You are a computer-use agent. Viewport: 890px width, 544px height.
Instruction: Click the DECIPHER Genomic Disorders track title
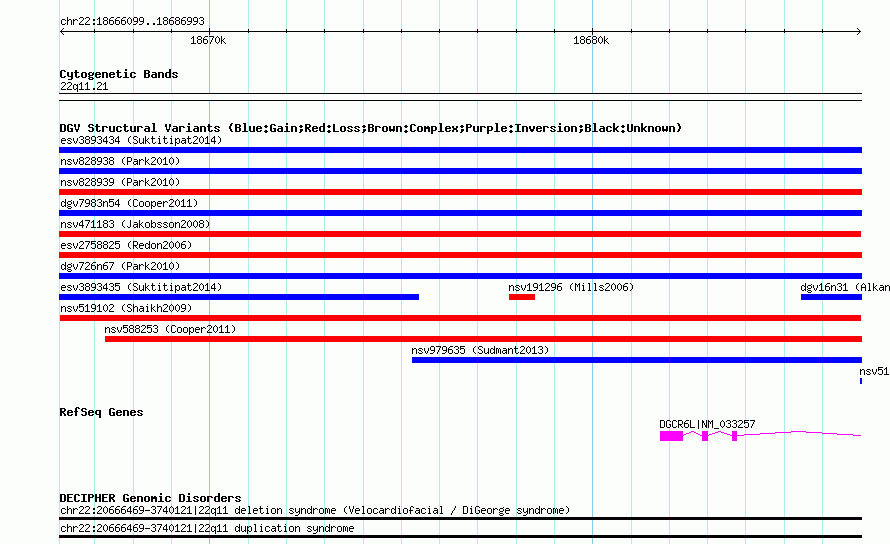point(150,498)
